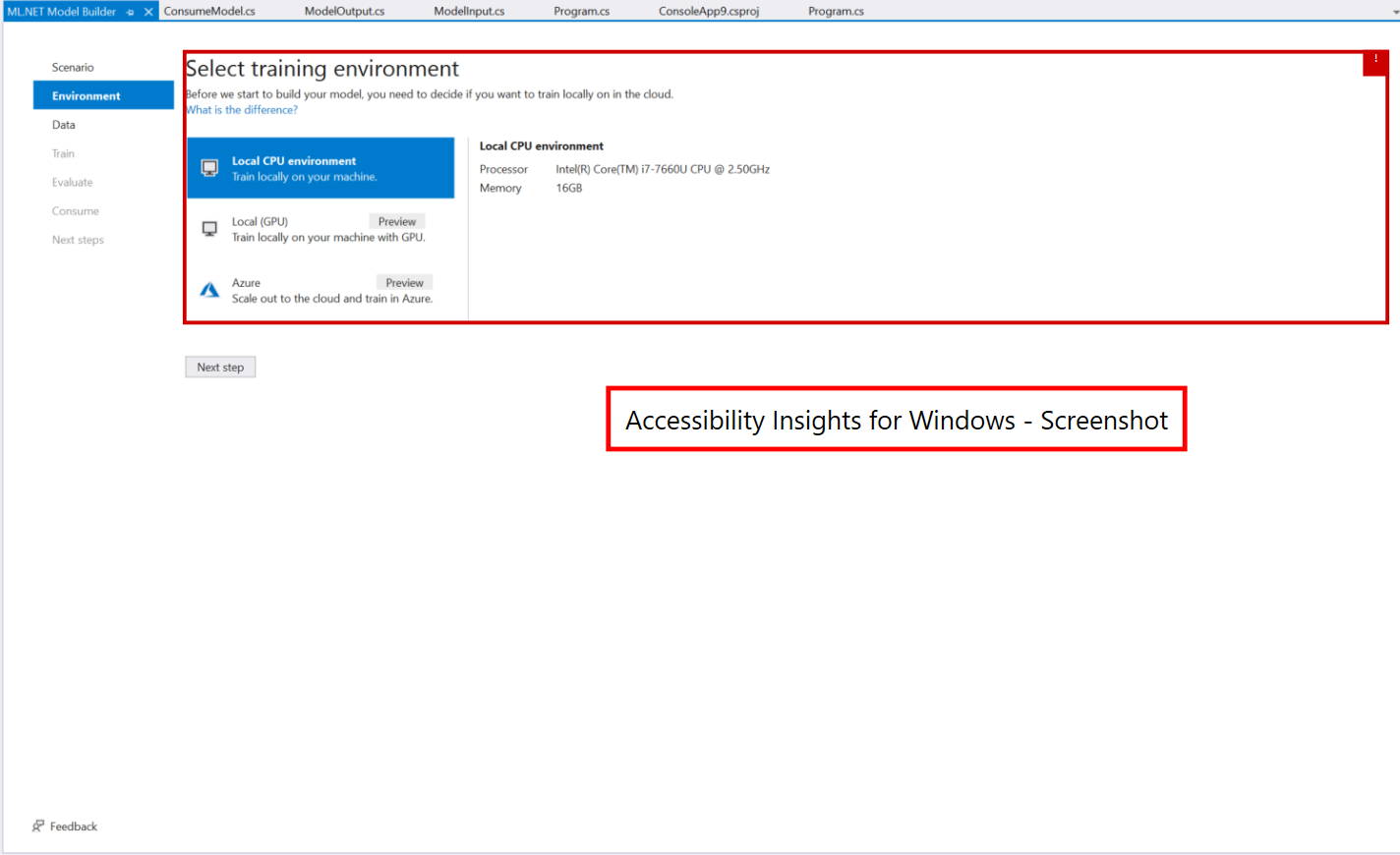Select the Scenario step in the sidebar

[x=73, y=67]
